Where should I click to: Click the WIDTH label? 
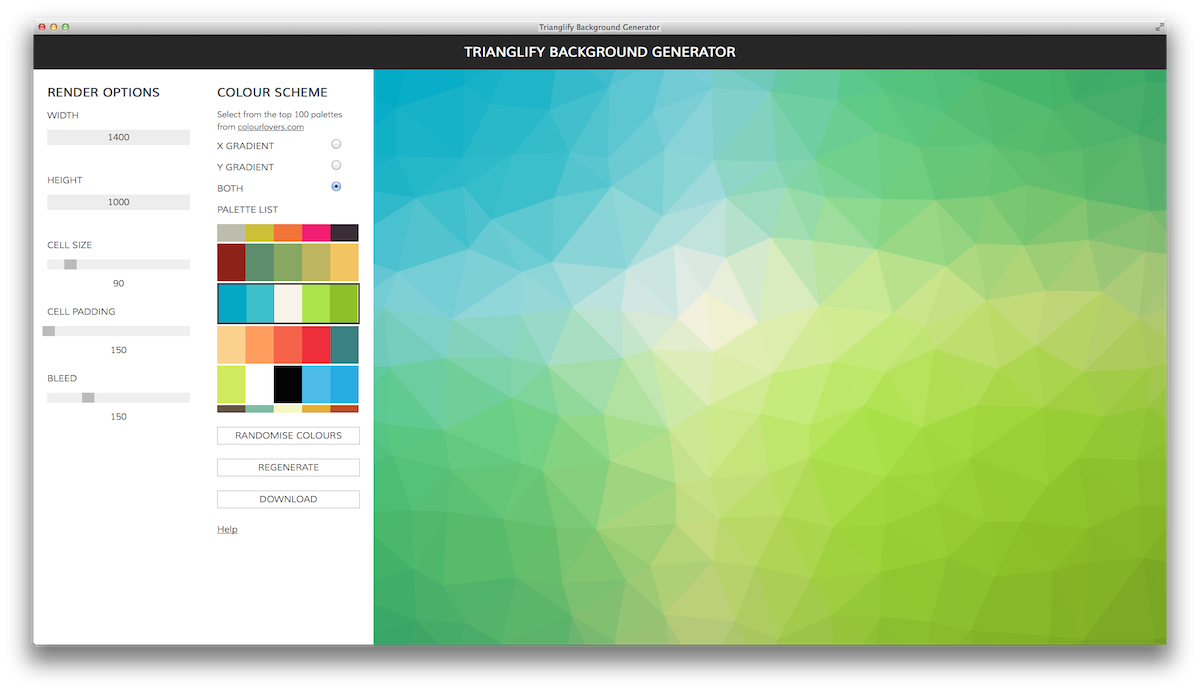click(x=63, y=116)
